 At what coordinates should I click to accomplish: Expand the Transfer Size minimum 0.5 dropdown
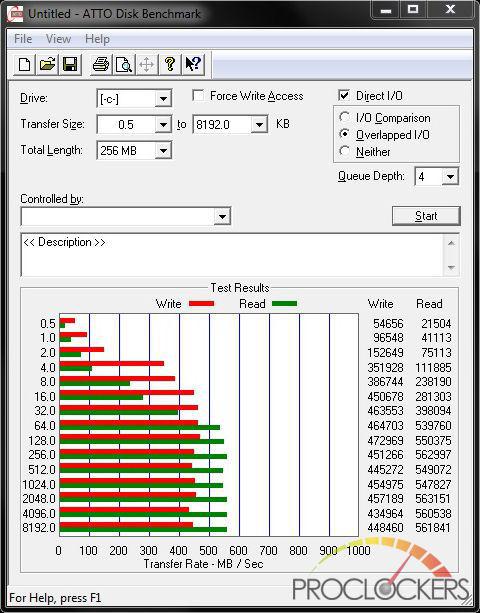click(163, 125)
